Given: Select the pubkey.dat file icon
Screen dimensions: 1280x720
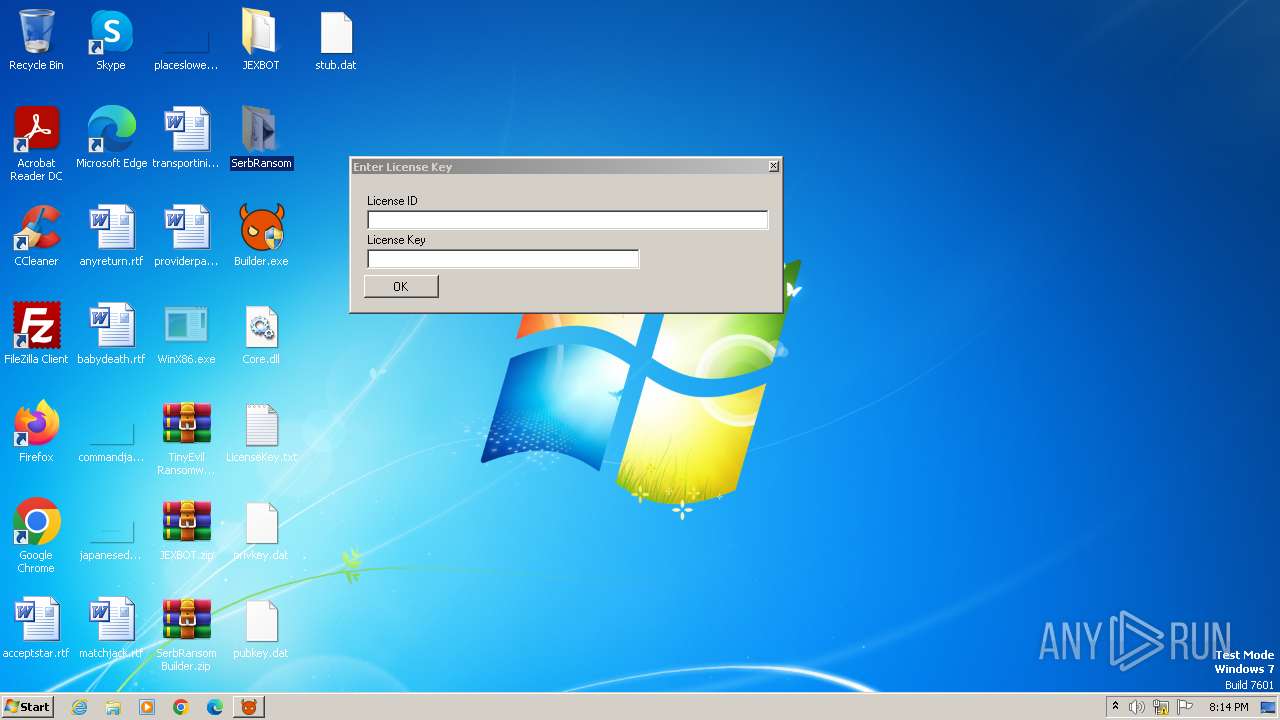Looking at the screenshot, I should (x=261, y=628).
